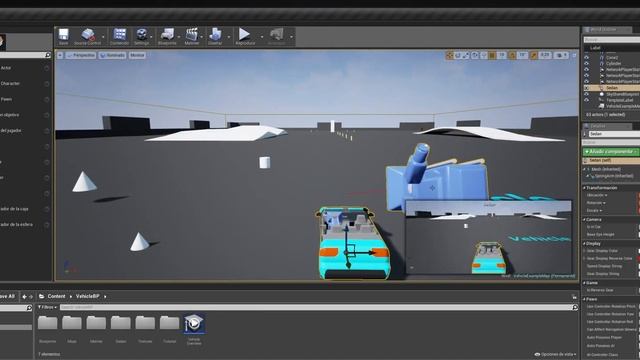Open the Matinee clapperboard icon

192,36
